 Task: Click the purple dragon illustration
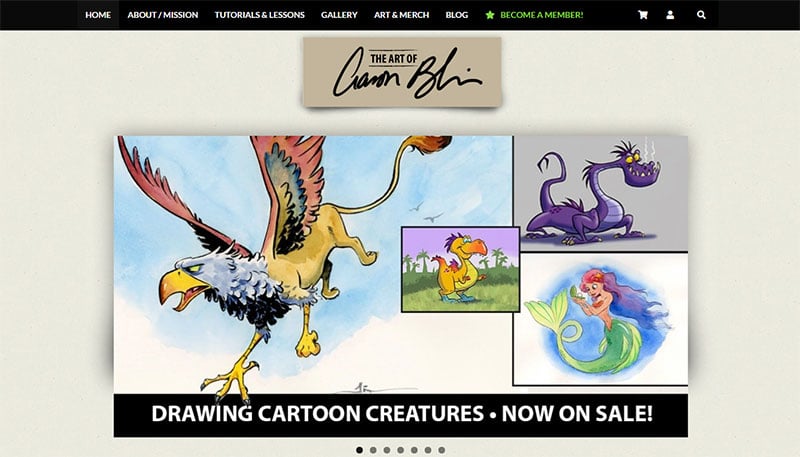pyautogui.click(x=601, y=194)
